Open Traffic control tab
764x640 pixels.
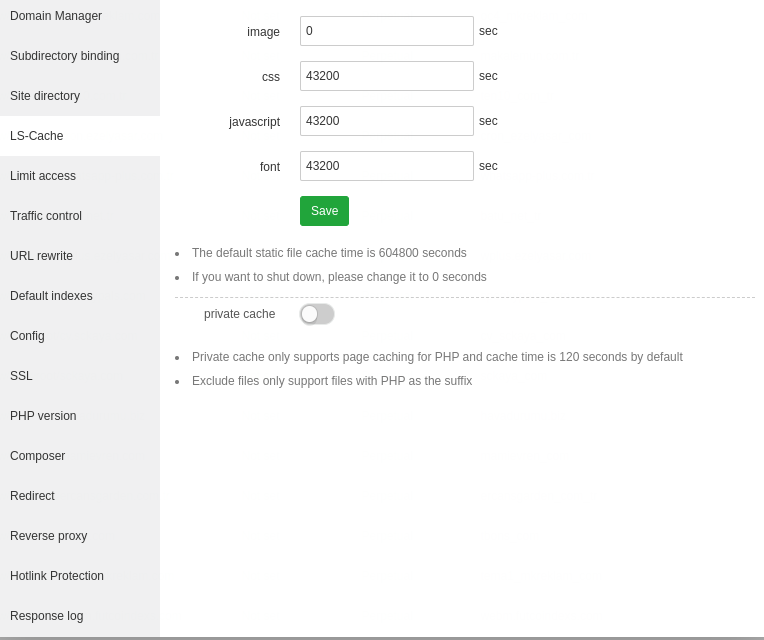click(46, 216)
